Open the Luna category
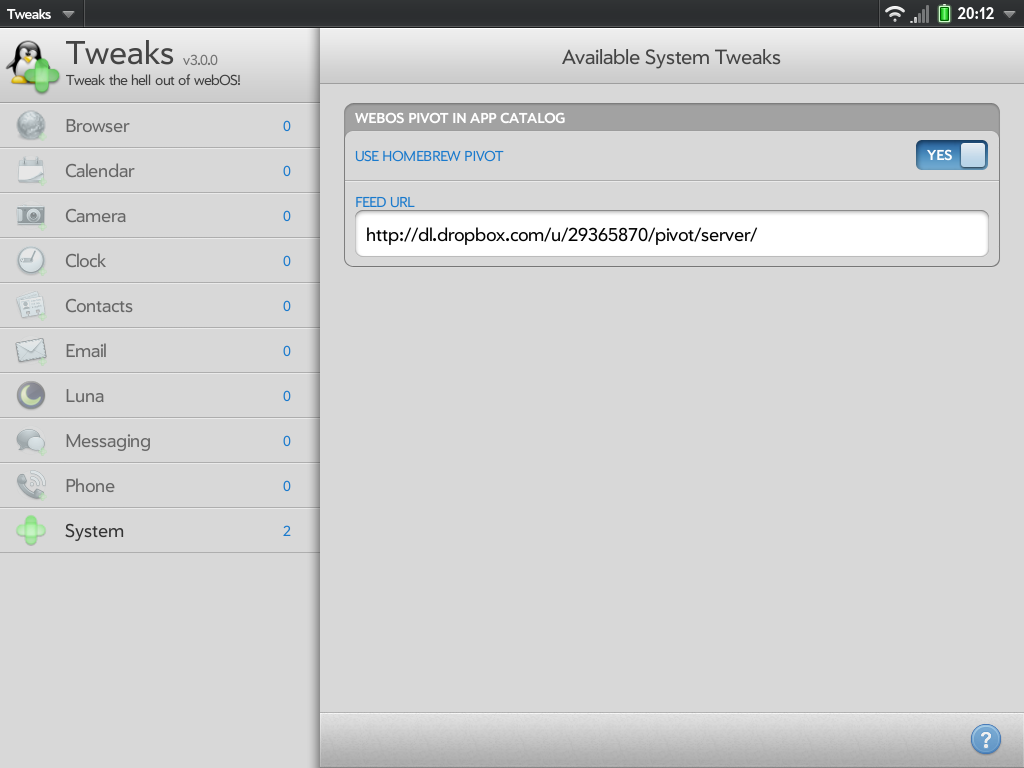The height and width of the screenshot is (768, 1024). click(x=159, y=396)
